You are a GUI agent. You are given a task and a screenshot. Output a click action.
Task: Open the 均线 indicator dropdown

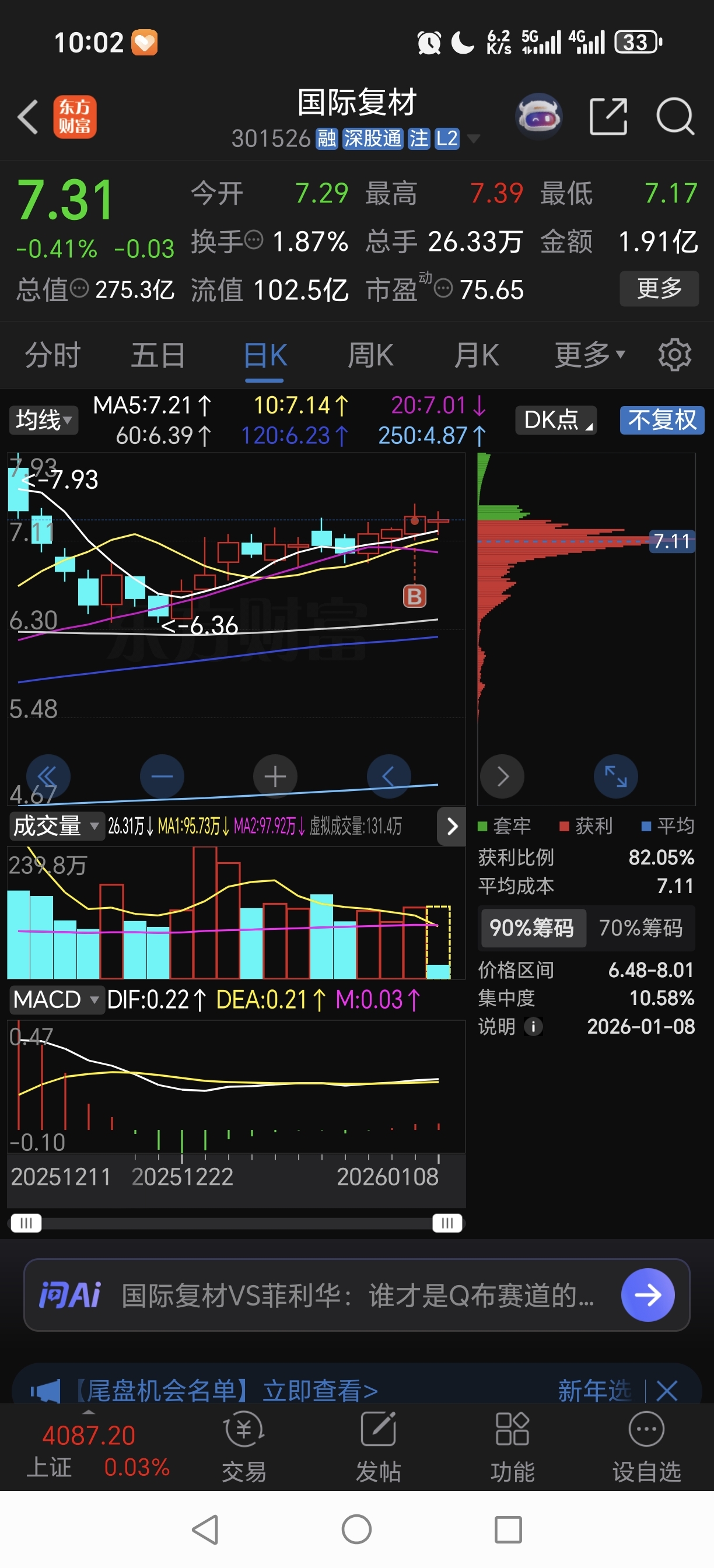pos(43,420)
